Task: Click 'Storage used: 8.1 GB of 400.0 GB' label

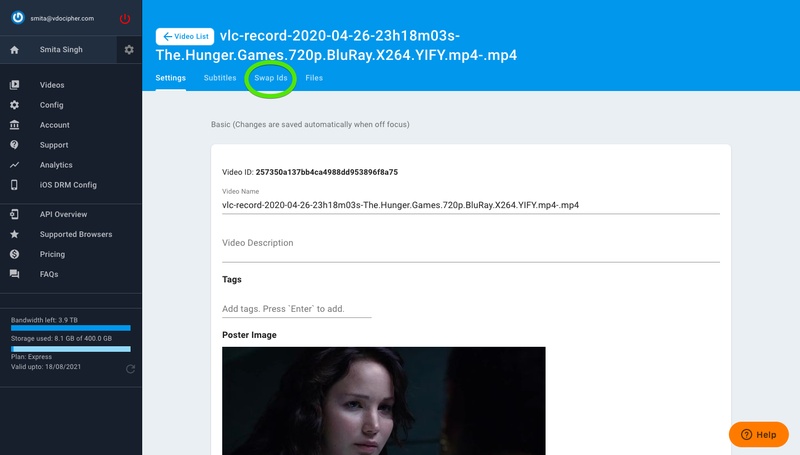Action: tap(61, 338)
